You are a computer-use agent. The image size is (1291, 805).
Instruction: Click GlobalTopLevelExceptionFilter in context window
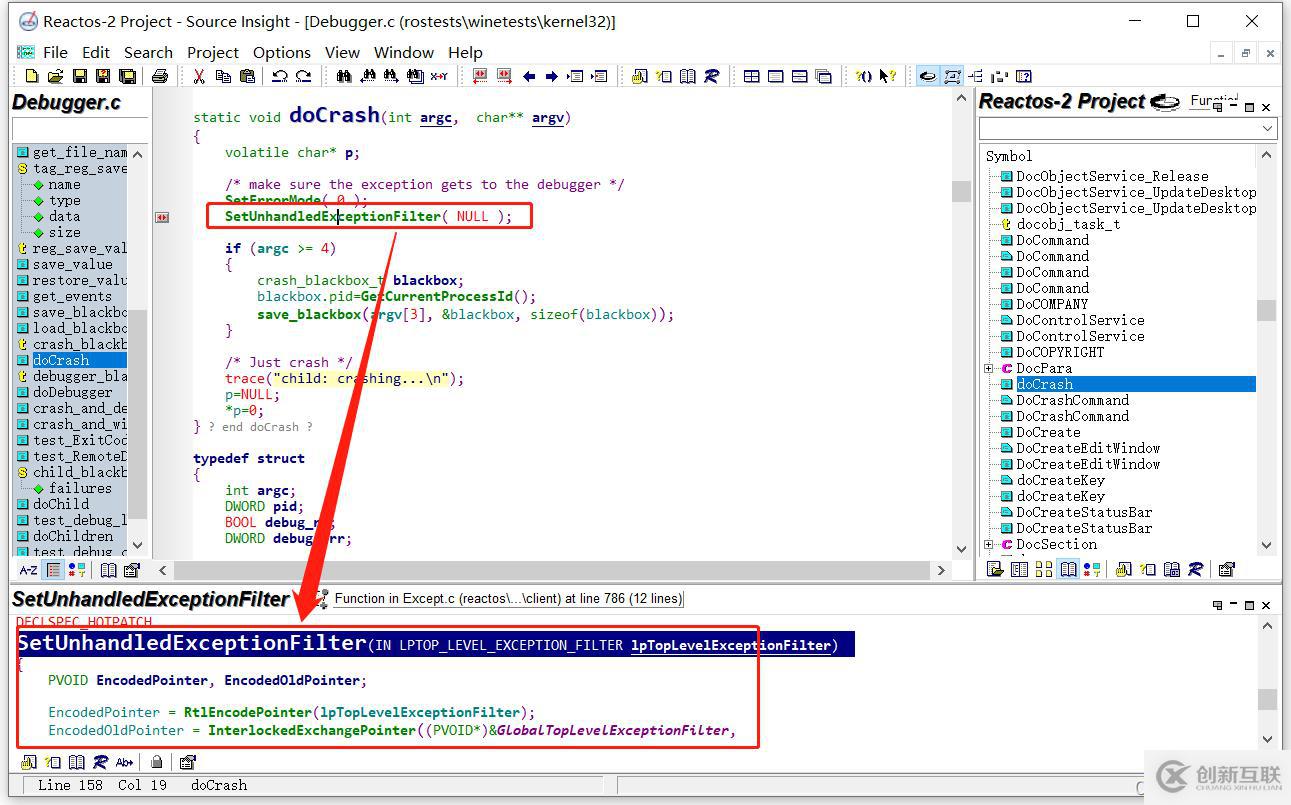(613, 730)
